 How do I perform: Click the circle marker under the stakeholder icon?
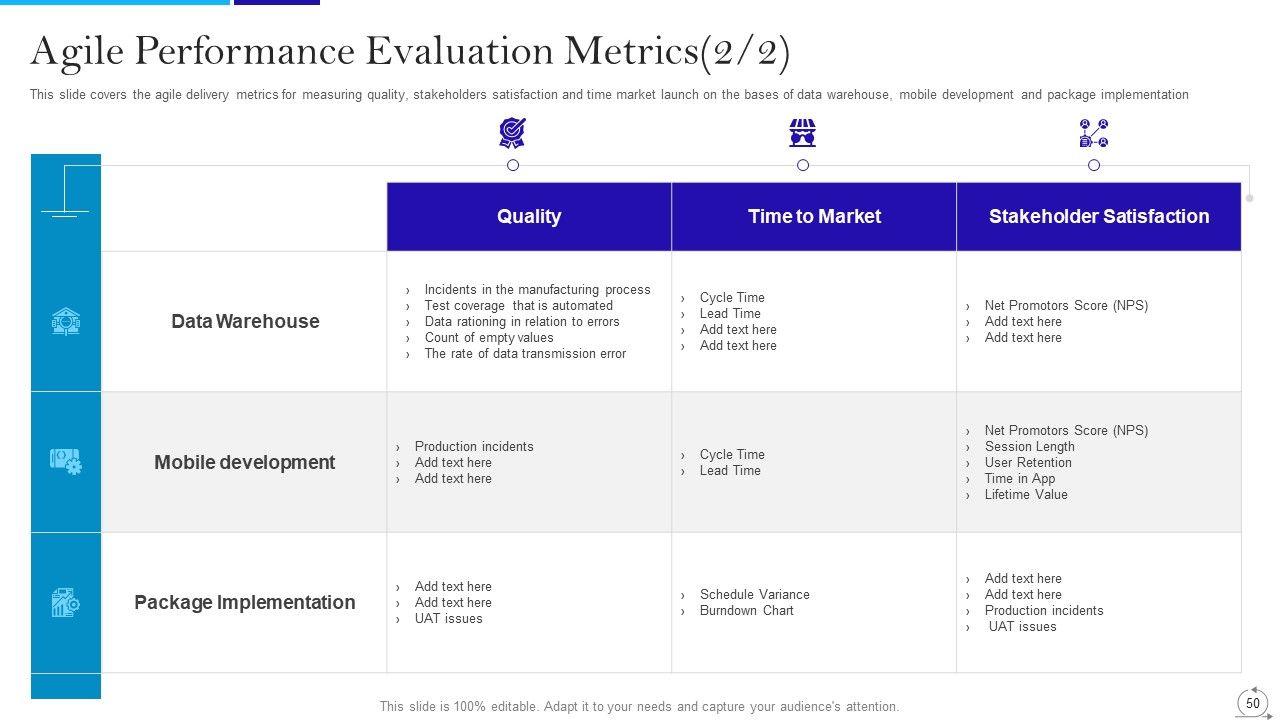pos(1094,165)
